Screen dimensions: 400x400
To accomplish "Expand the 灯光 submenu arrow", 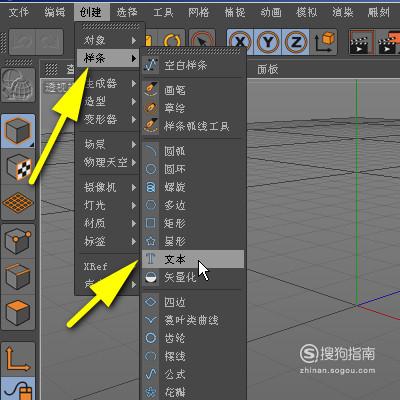I will (x=134, y=205).
